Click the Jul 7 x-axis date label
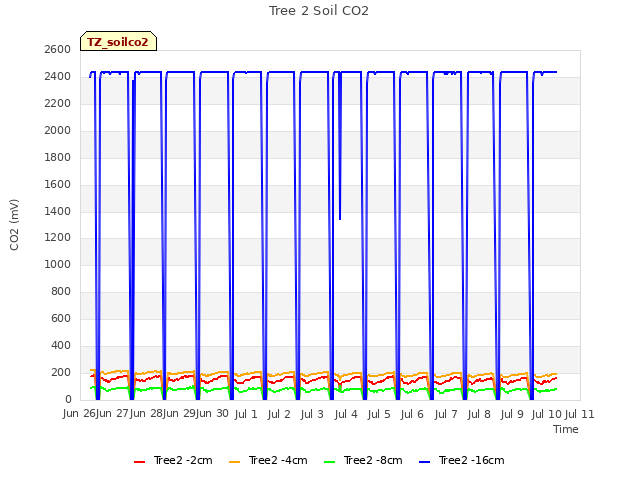The width and height of the screenshot is (640, 480). [x=446, y=414]
